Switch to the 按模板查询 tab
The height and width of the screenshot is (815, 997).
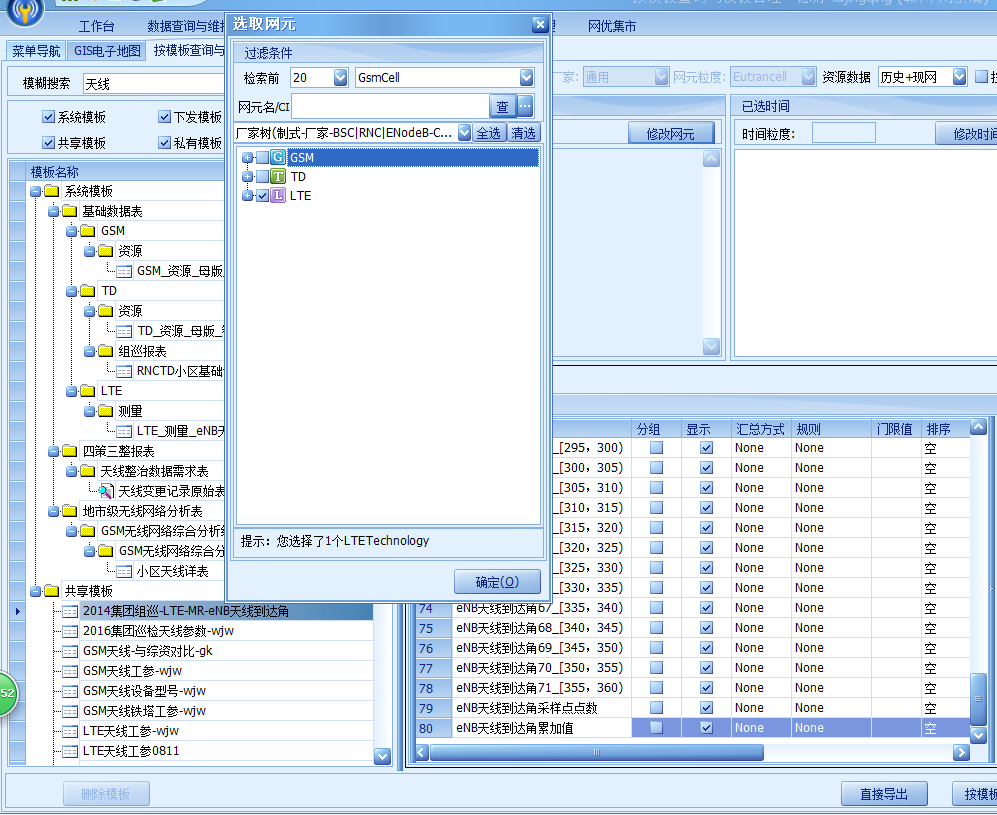(x=188, y=50)
